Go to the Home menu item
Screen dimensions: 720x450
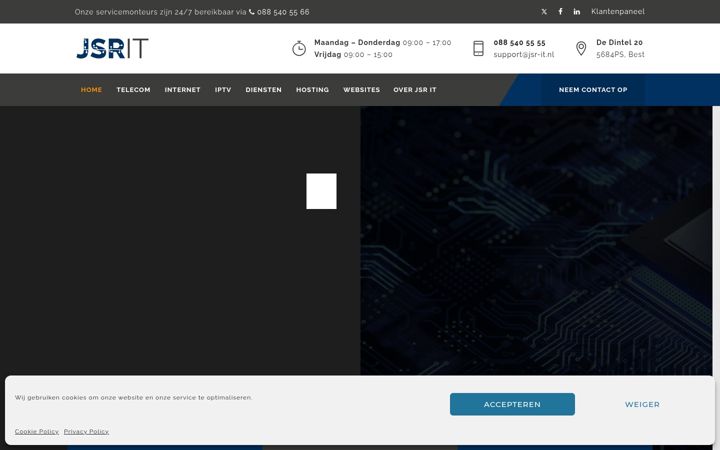[91, 90]
